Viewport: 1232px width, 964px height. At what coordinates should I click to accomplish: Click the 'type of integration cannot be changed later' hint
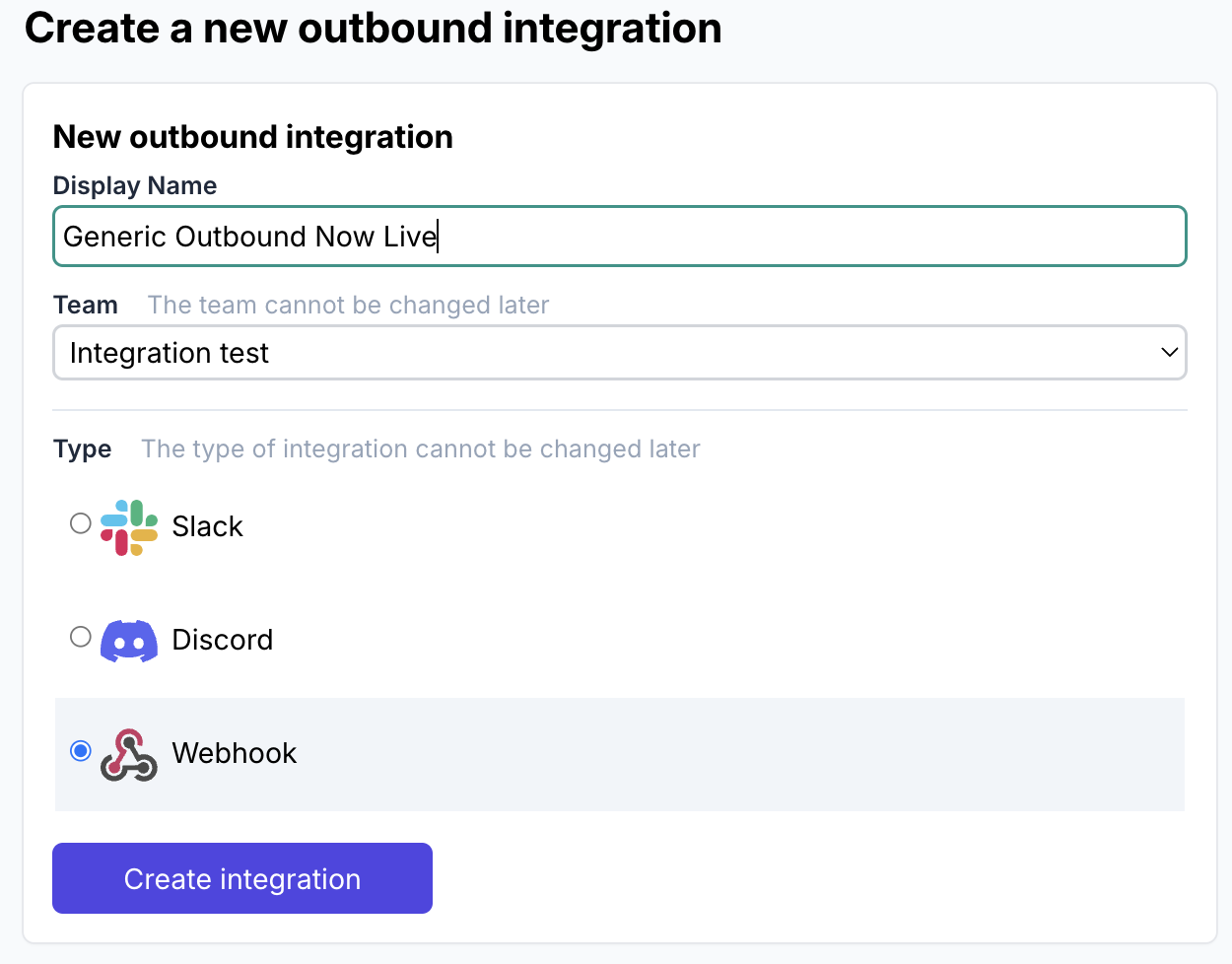(421, 449)
